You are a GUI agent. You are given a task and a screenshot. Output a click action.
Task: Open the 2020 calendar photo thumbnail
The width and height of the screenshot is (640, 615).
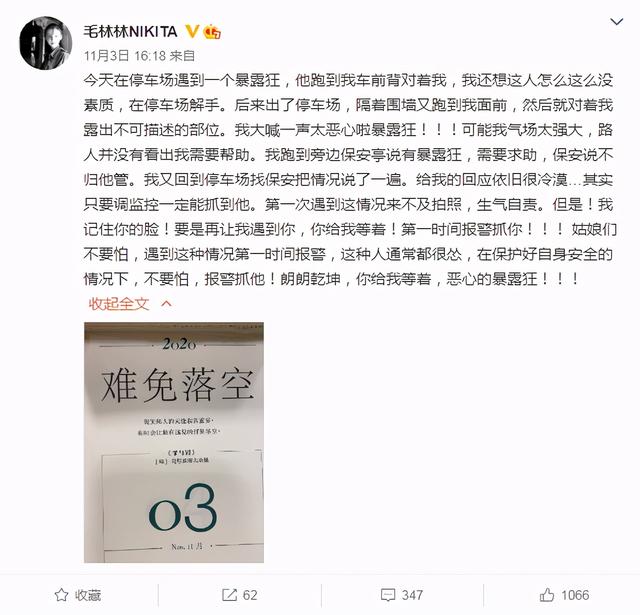pos(174,442)
